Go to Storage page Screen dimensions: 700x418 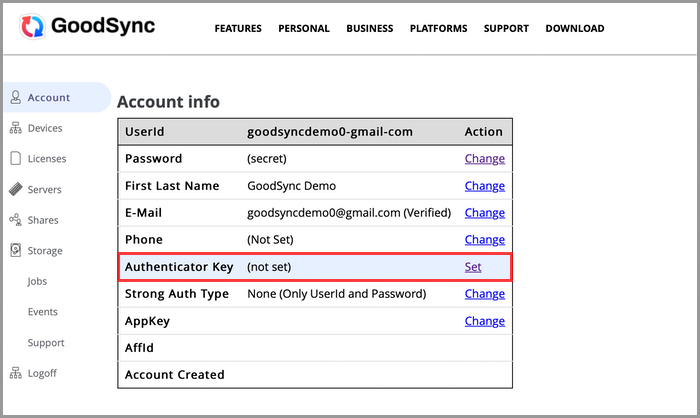point(45,251)
